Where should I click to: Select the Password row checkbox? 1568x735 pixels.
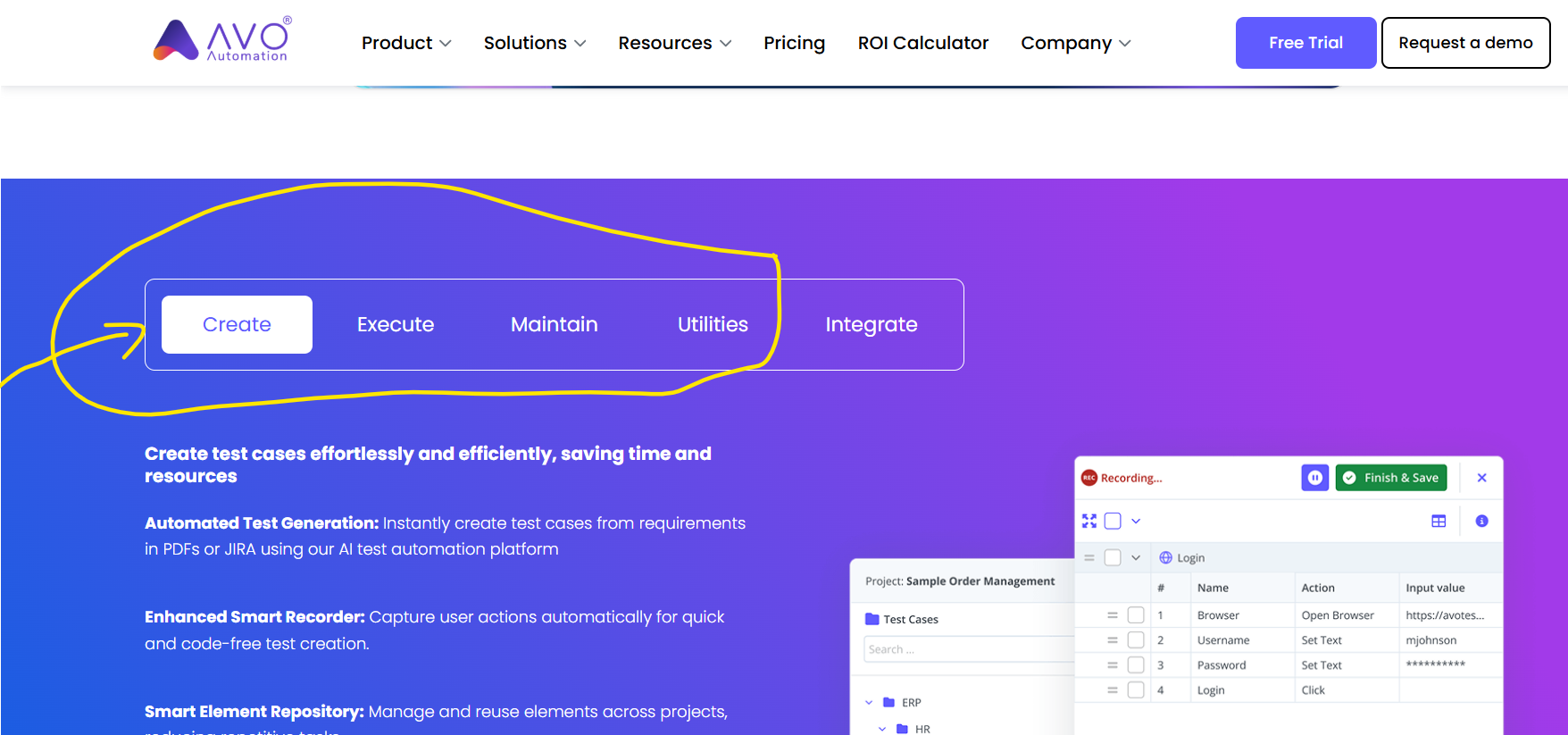[x=1135, y=665]
